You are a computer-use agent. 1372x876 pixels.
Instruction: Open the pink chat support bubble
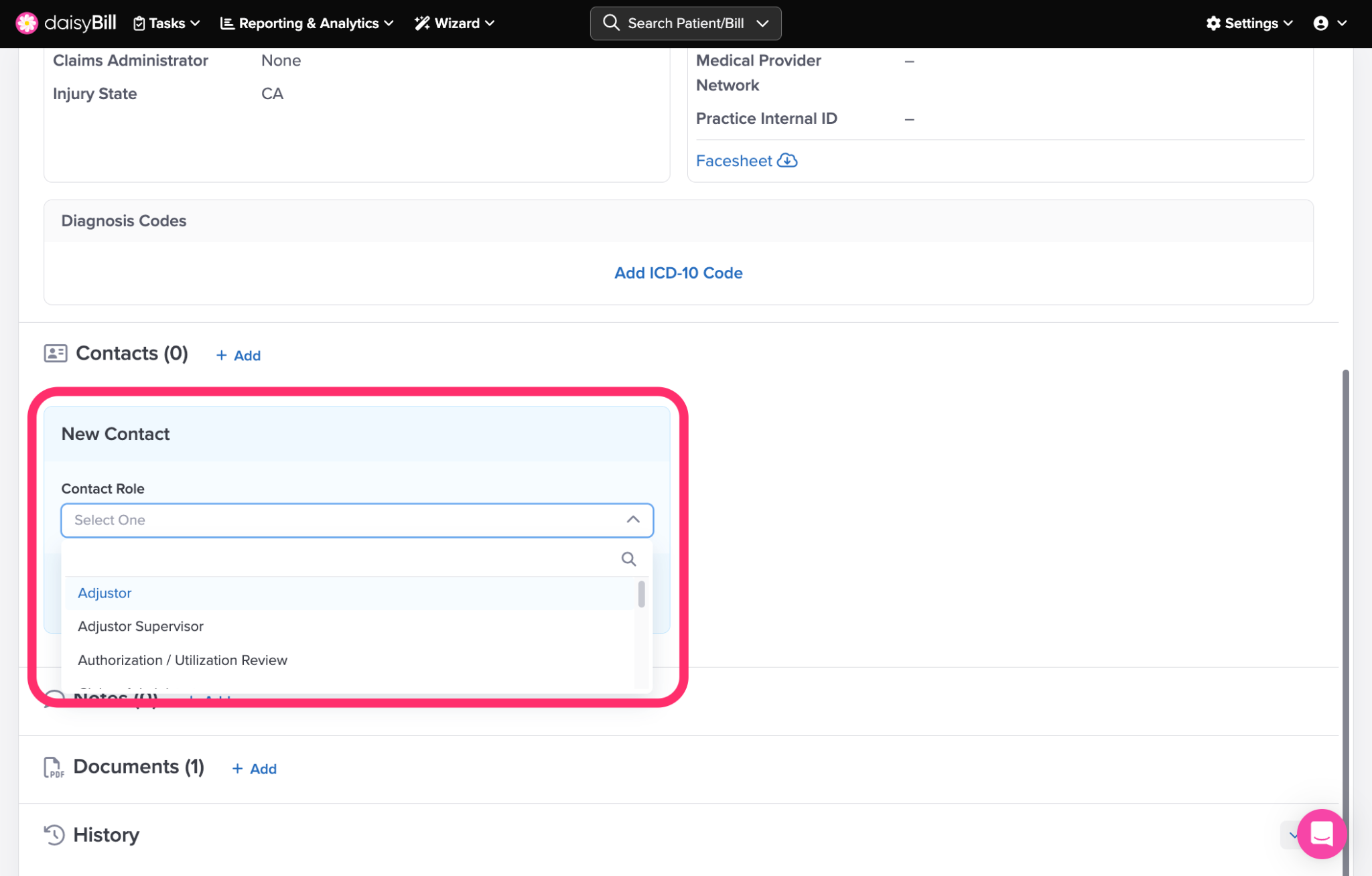(1321, 834)
